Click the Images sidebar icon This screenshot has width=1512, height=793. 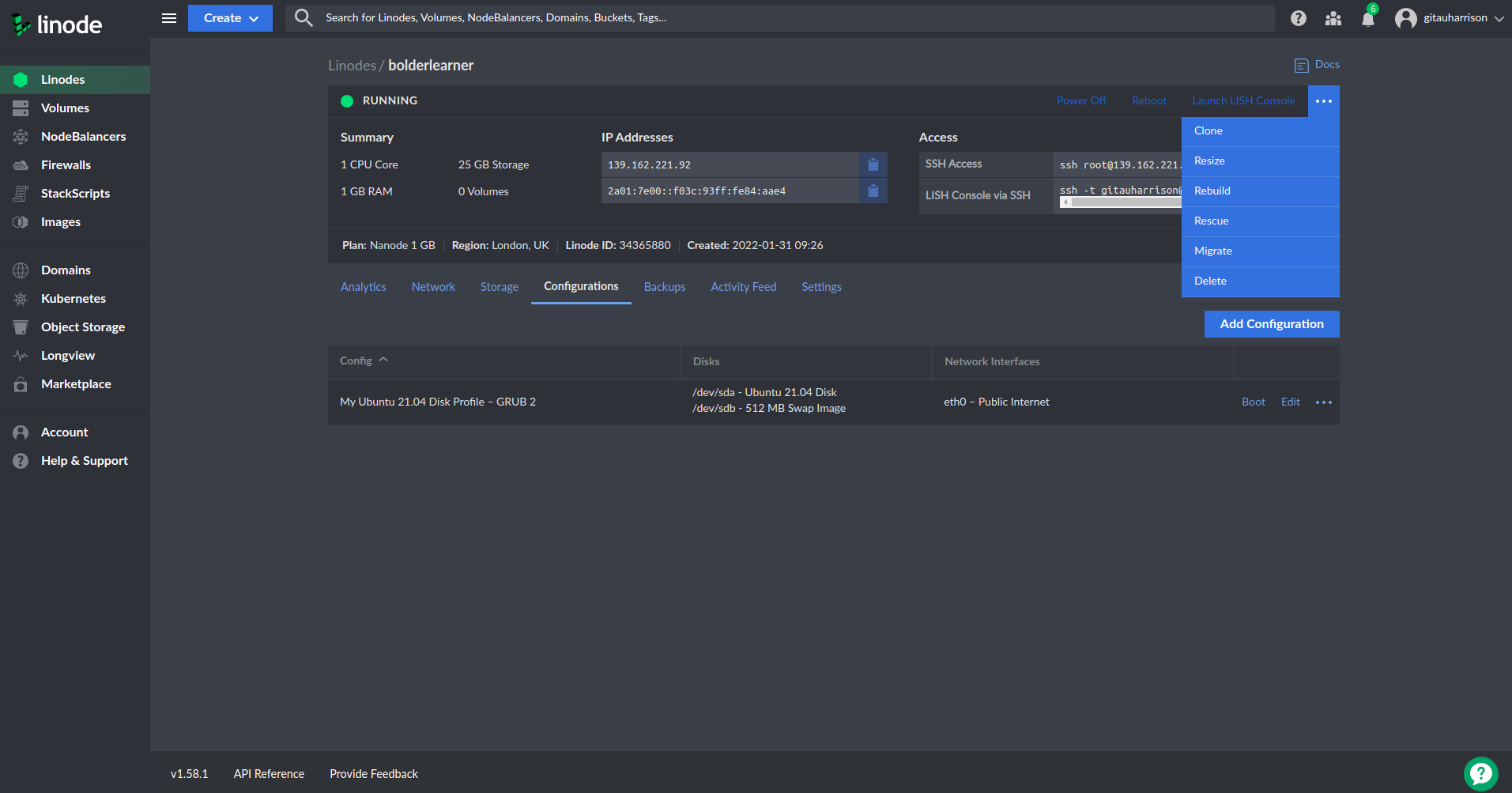(x=21, y=222)
